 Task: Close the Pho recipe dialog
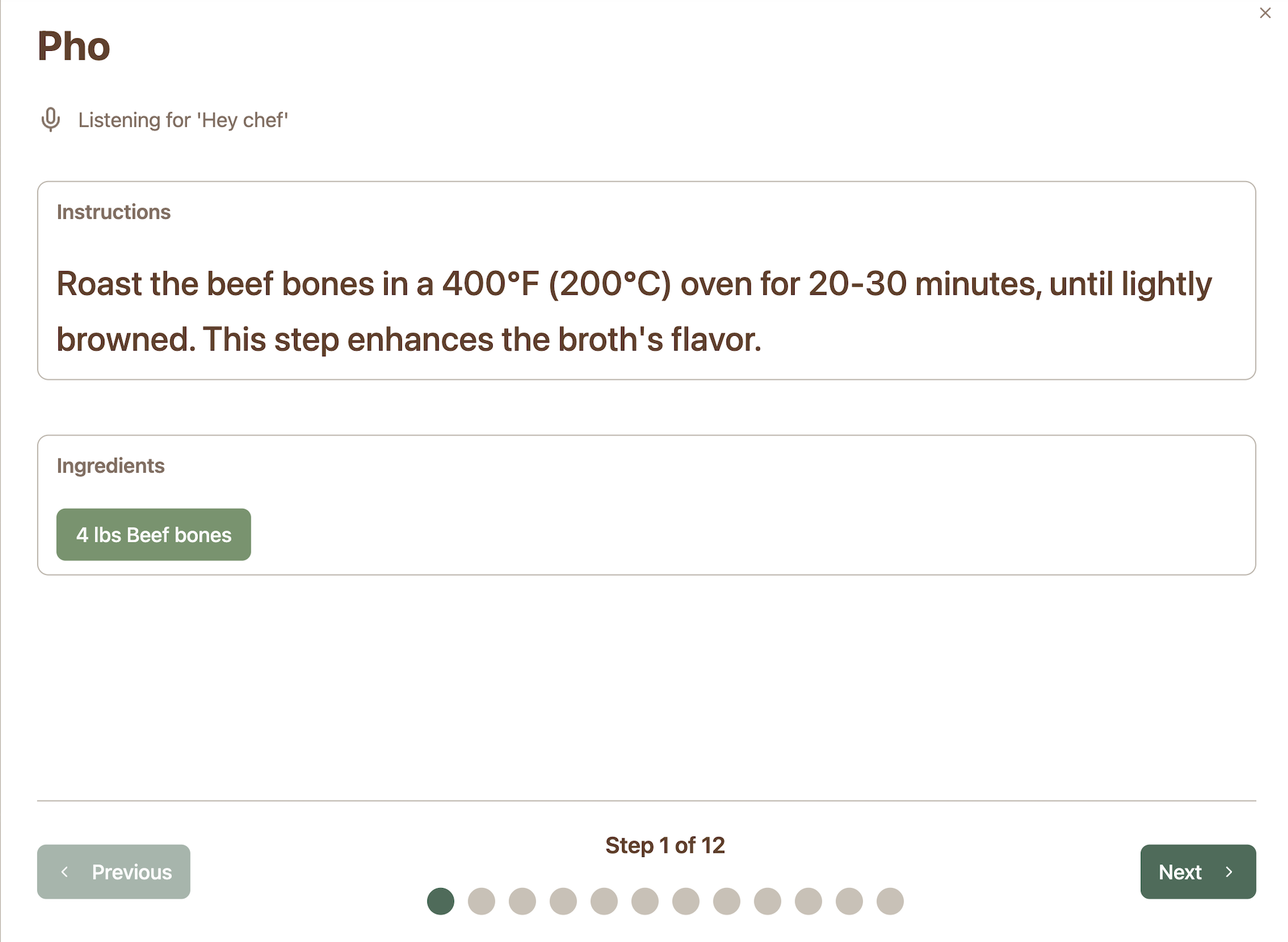1265,13
